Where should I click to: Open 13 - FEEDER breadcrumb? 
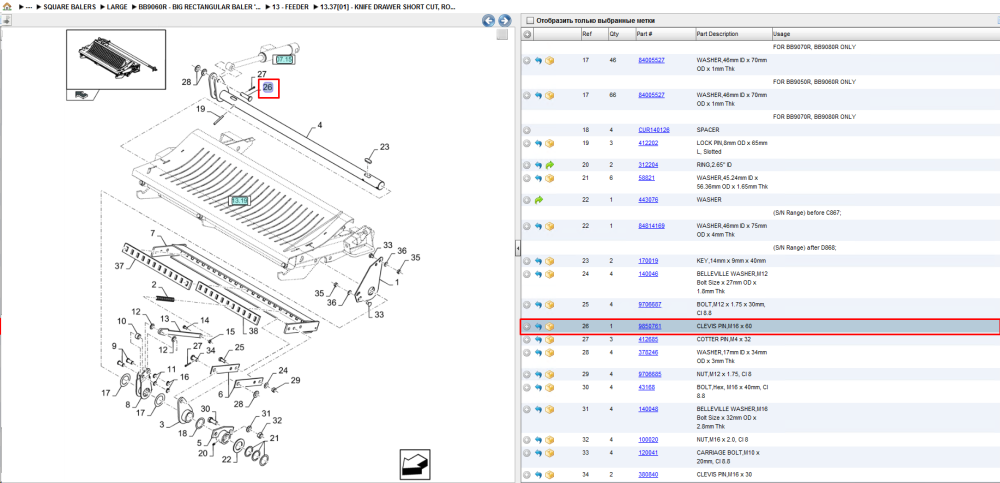[x=291, y=6]
